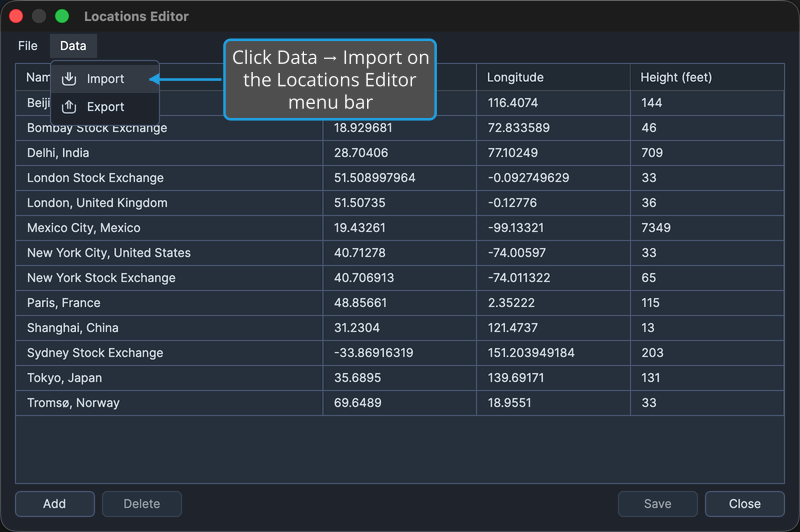Click height value 203
Screen dimensions: 800x532
point(653,353)
